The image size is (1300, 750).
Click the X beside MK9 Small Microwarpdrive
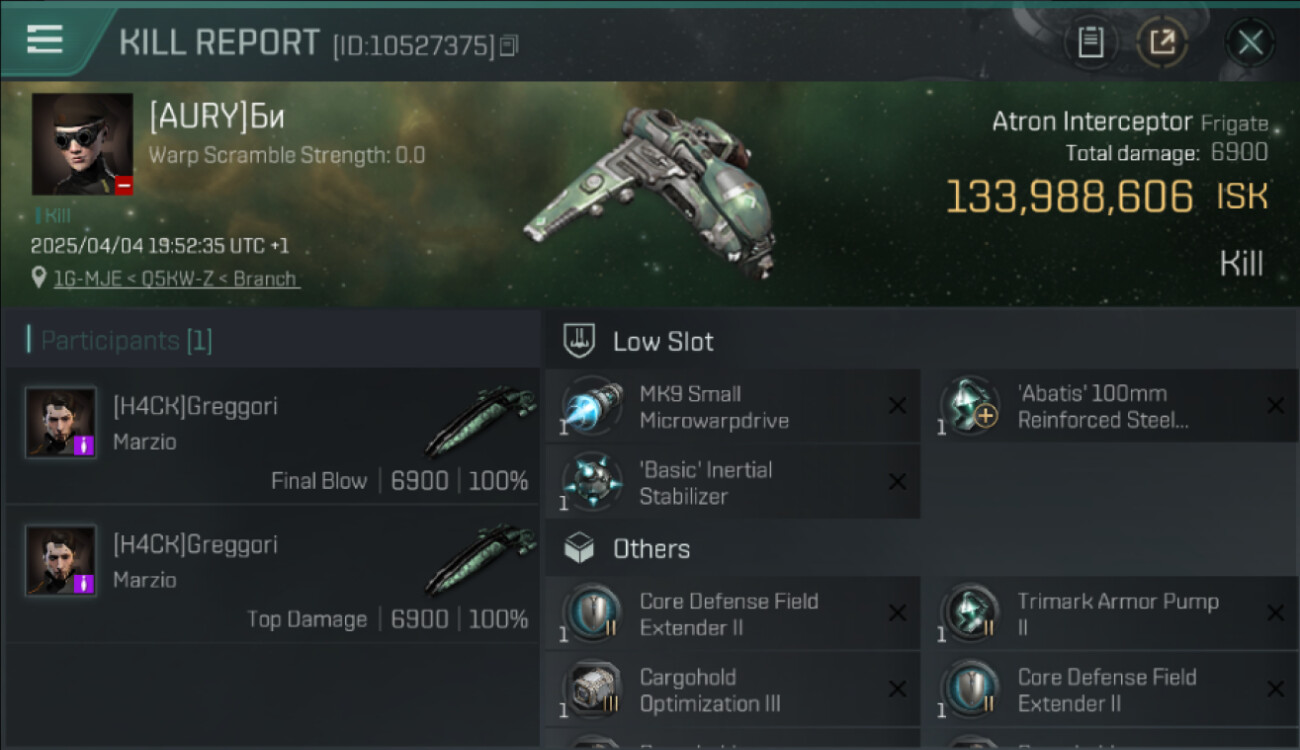(x=897, y=406)
